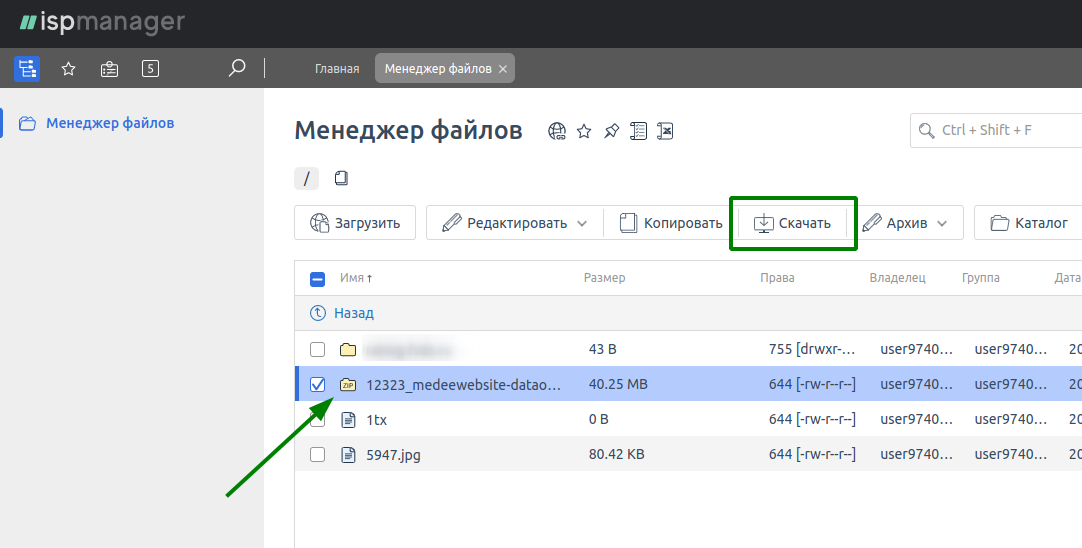
Task: Check the 5947.jpg row checkbox
Action: (x=317, y=455)
